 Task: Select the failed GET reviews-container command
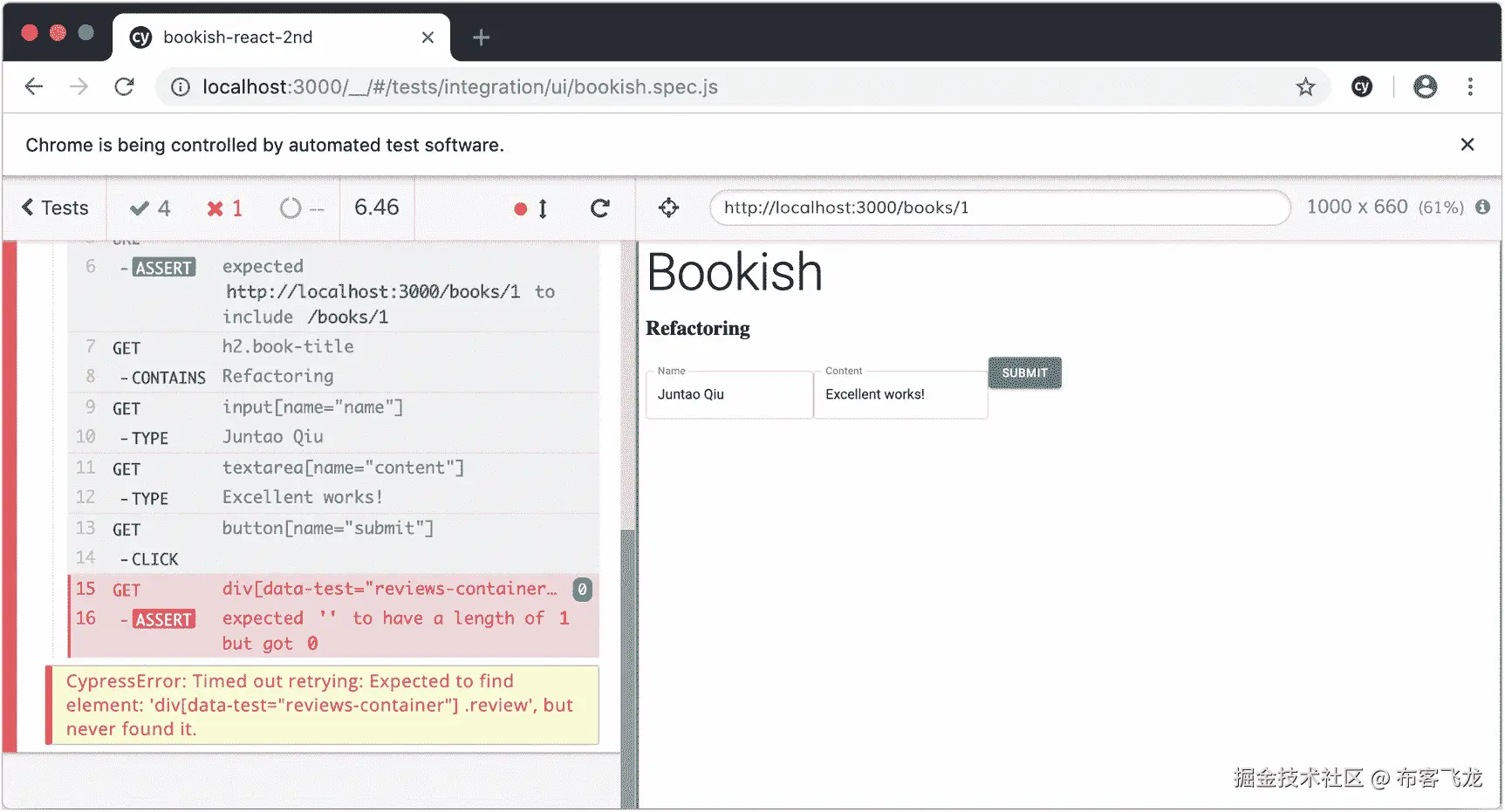click(333, 589)
